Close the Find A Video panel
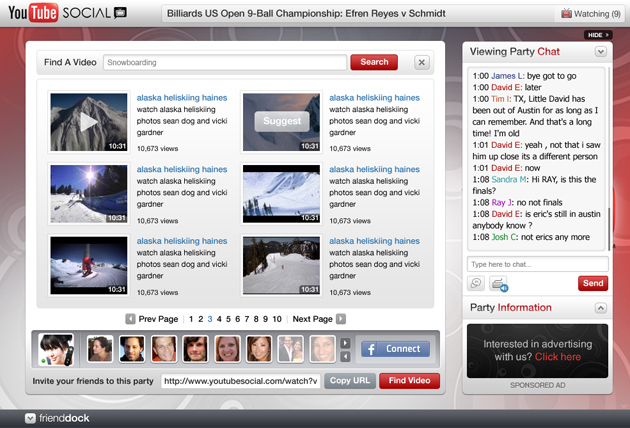 point(422,62)
